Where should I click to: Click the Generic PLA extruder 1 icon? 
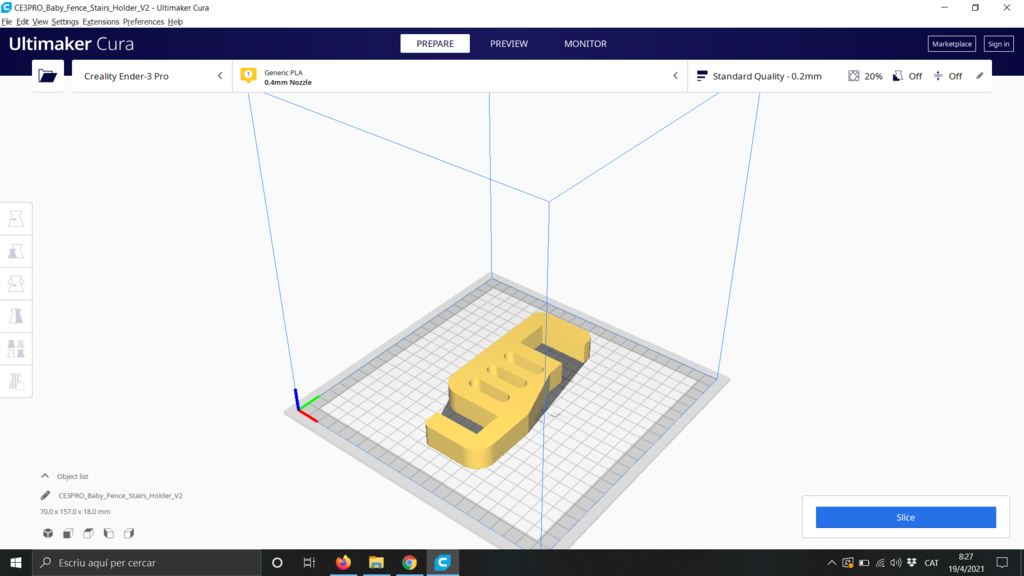point(248,75)
